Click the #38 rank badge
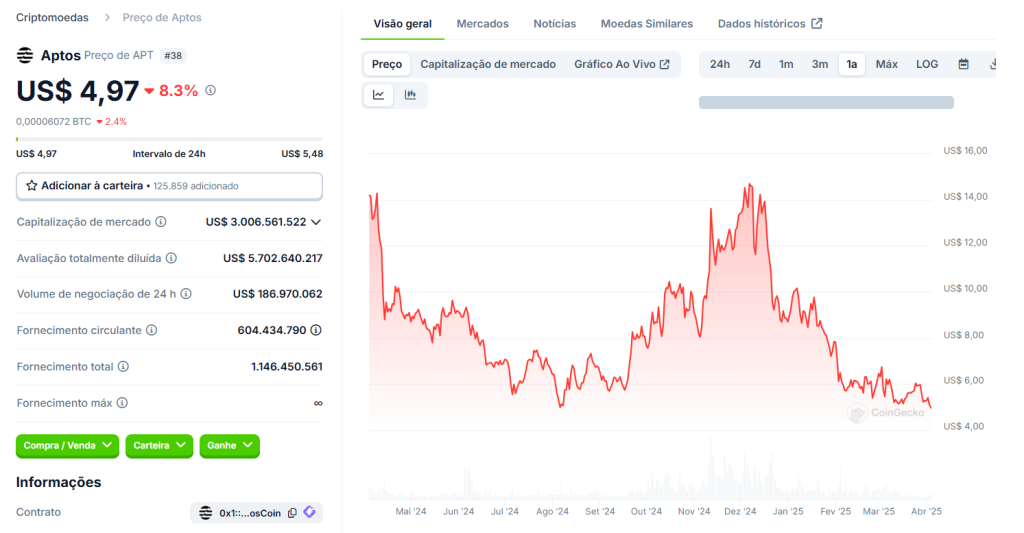 coord(173,56)
